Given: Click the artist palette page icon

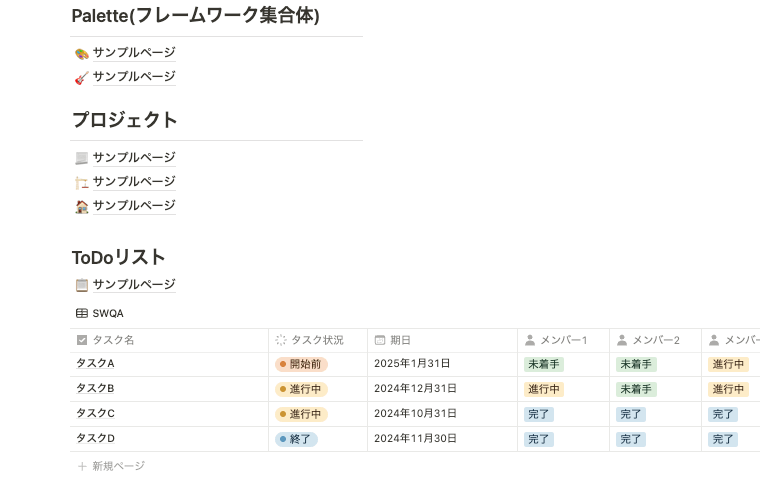Looking at the screenshot, I should coord(82,53).
